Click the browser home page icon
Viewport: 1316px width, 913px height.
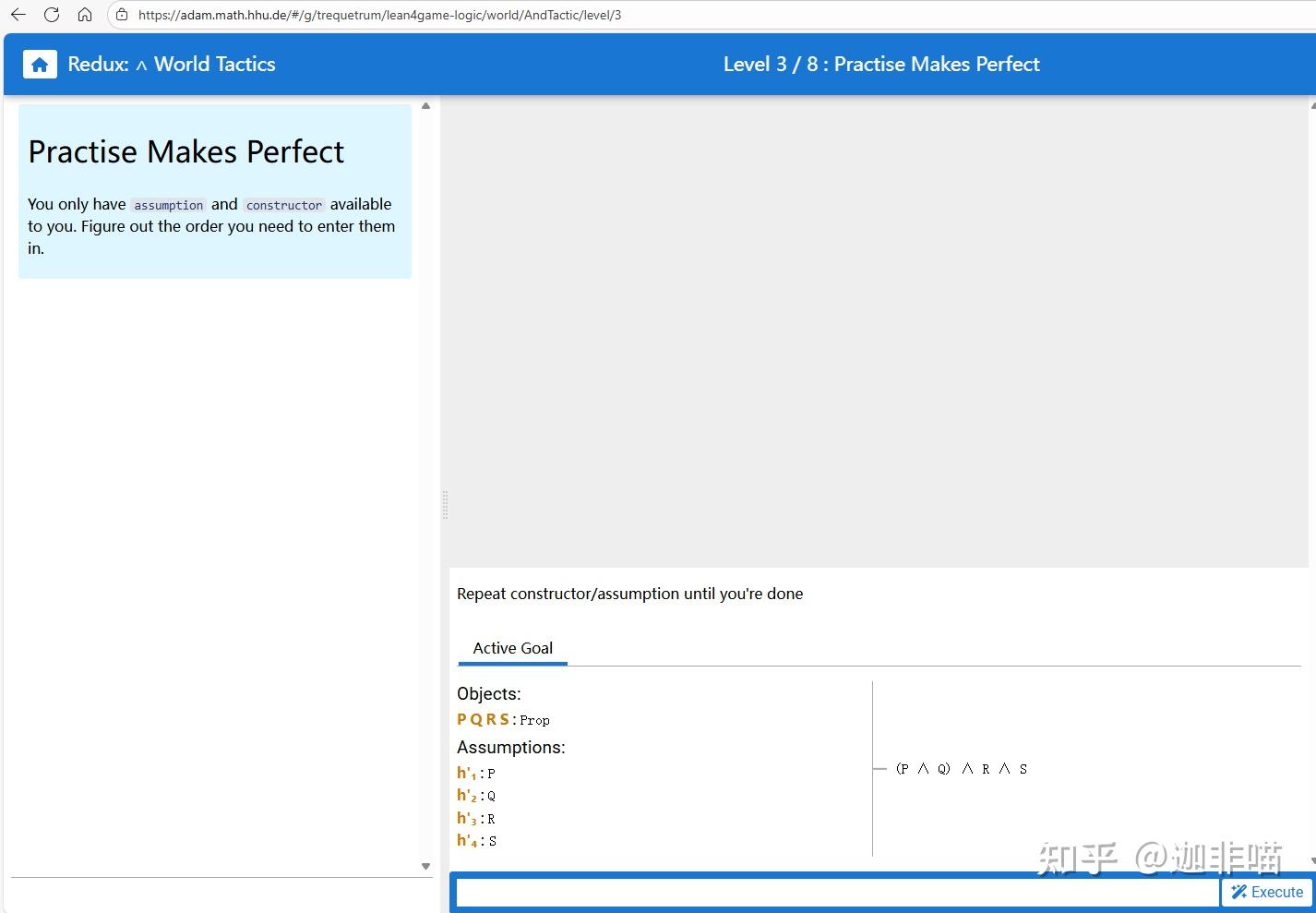85,15
